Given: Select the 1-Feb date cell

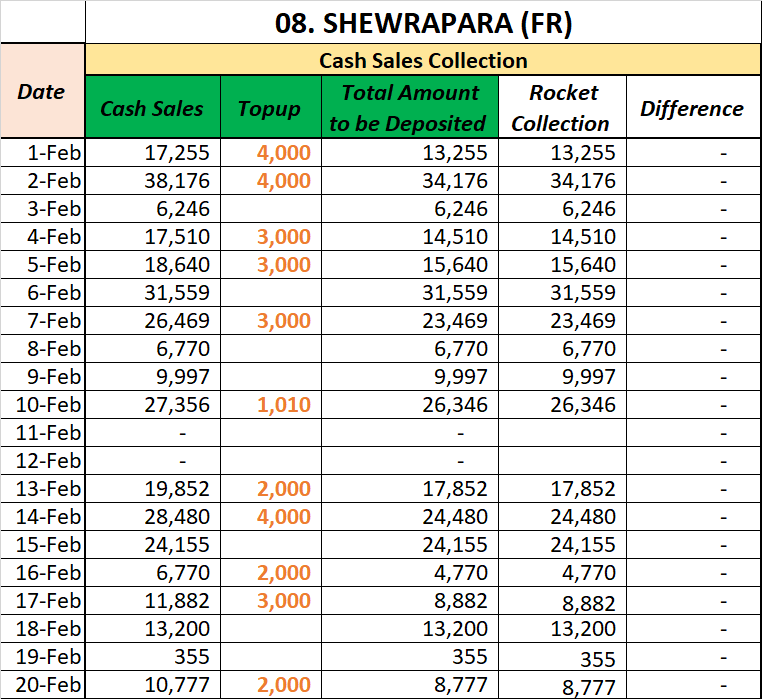Looking at the screenshot, I should coord(42,153).
